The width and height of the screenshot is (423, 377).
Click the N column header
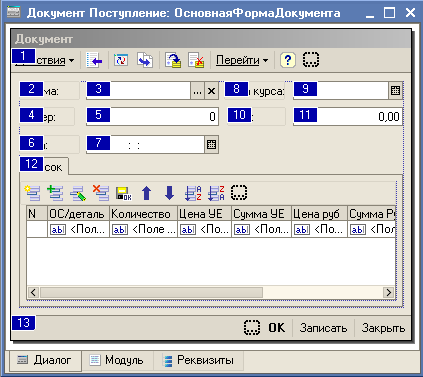coord(37,213)
